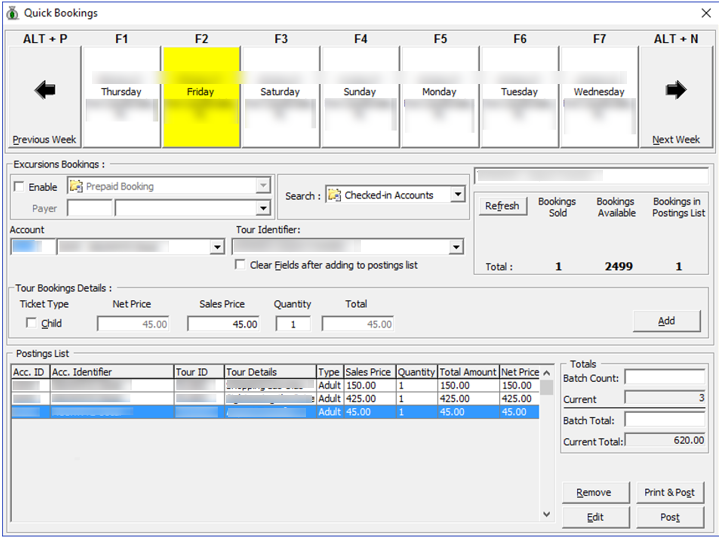
Task: Select the highlighted posting row with 45.00
Action: [275, 412]
